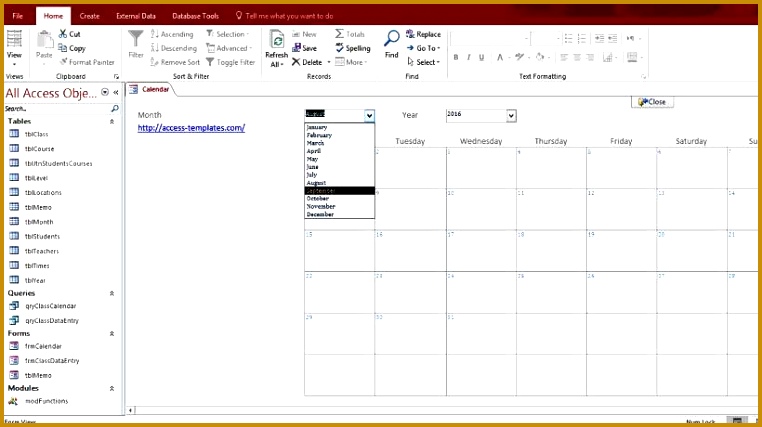Open All Access Objects menu arrow
The height and width of the screenshot is (427, 762).
tap(104, 92)
